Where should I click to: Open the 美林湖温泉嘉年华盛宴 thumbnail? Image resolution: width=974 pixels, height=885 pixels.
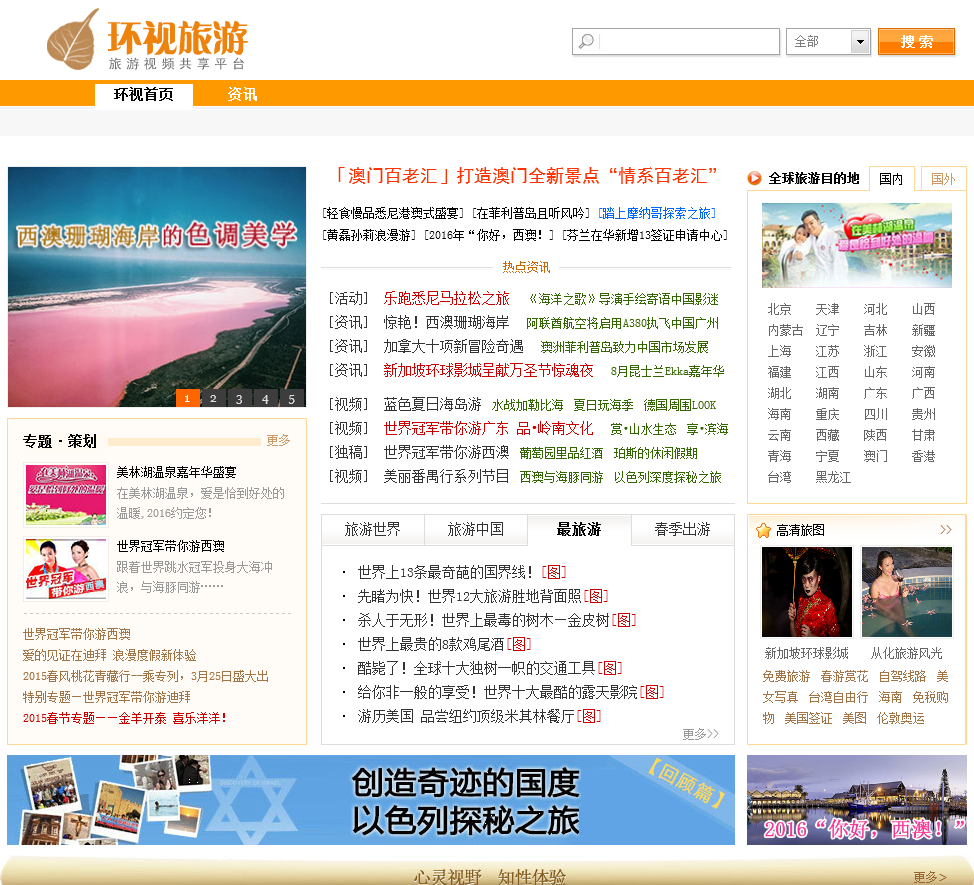coord(66,494)
